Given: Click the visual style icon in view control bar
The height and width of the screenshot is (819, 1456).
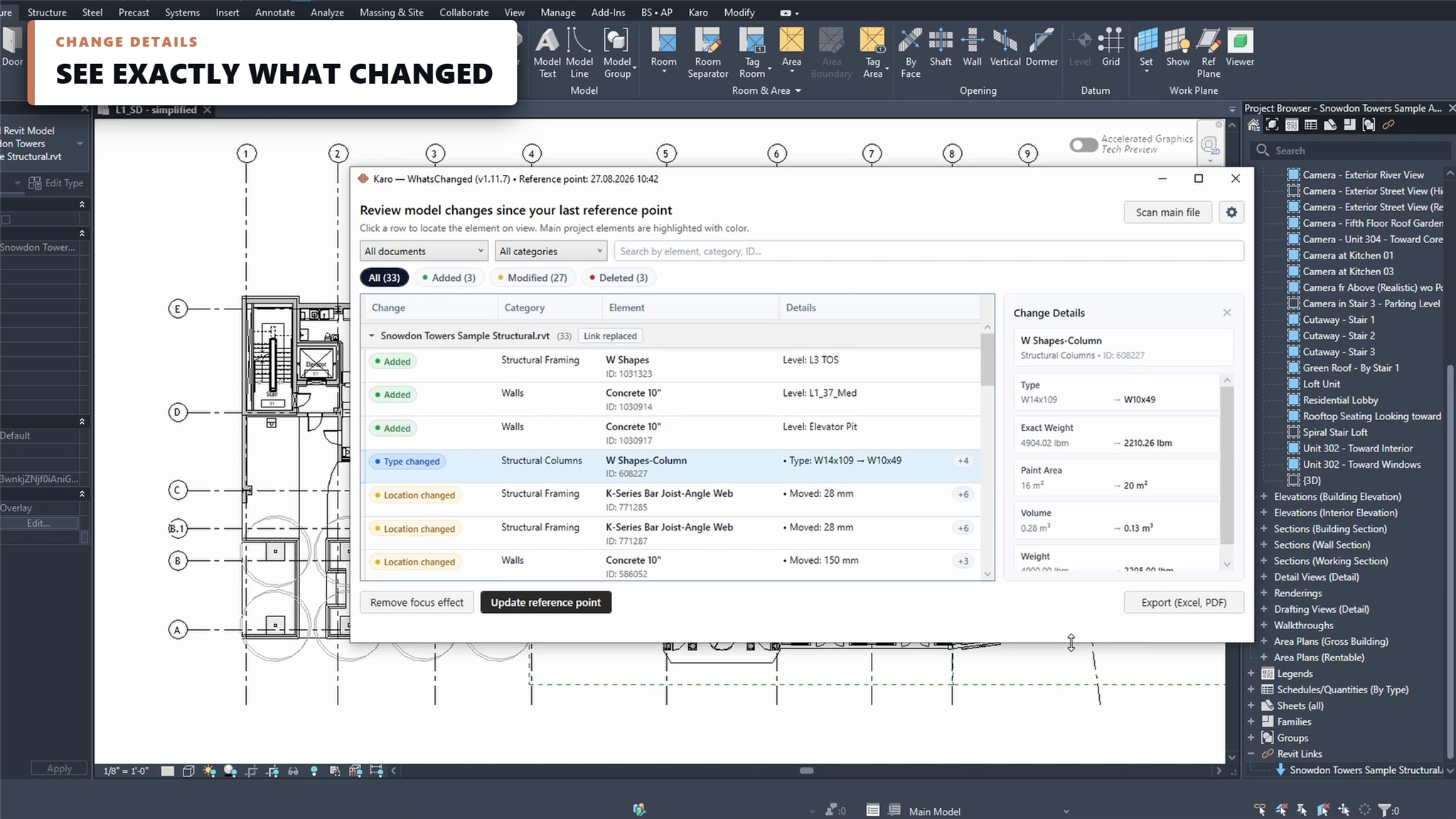Looking at the screenshot, I should click(188, 771).
